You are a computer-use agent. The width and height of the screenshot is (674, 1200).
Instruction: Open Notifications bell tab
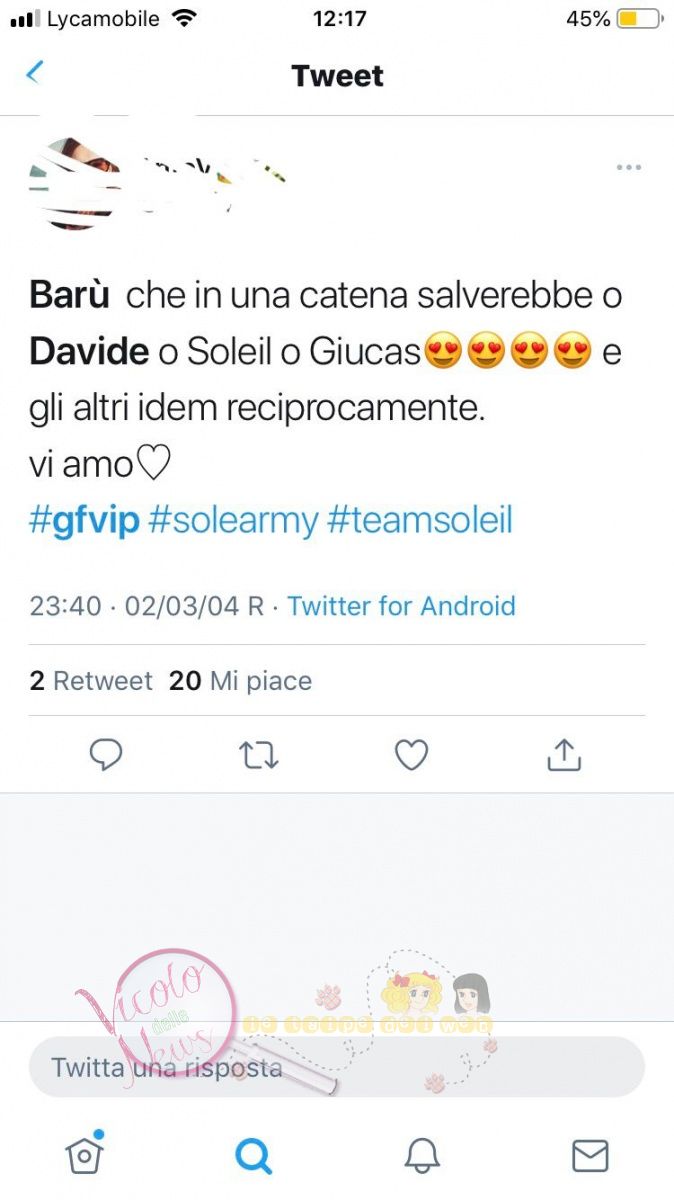tap(422, 1155)
